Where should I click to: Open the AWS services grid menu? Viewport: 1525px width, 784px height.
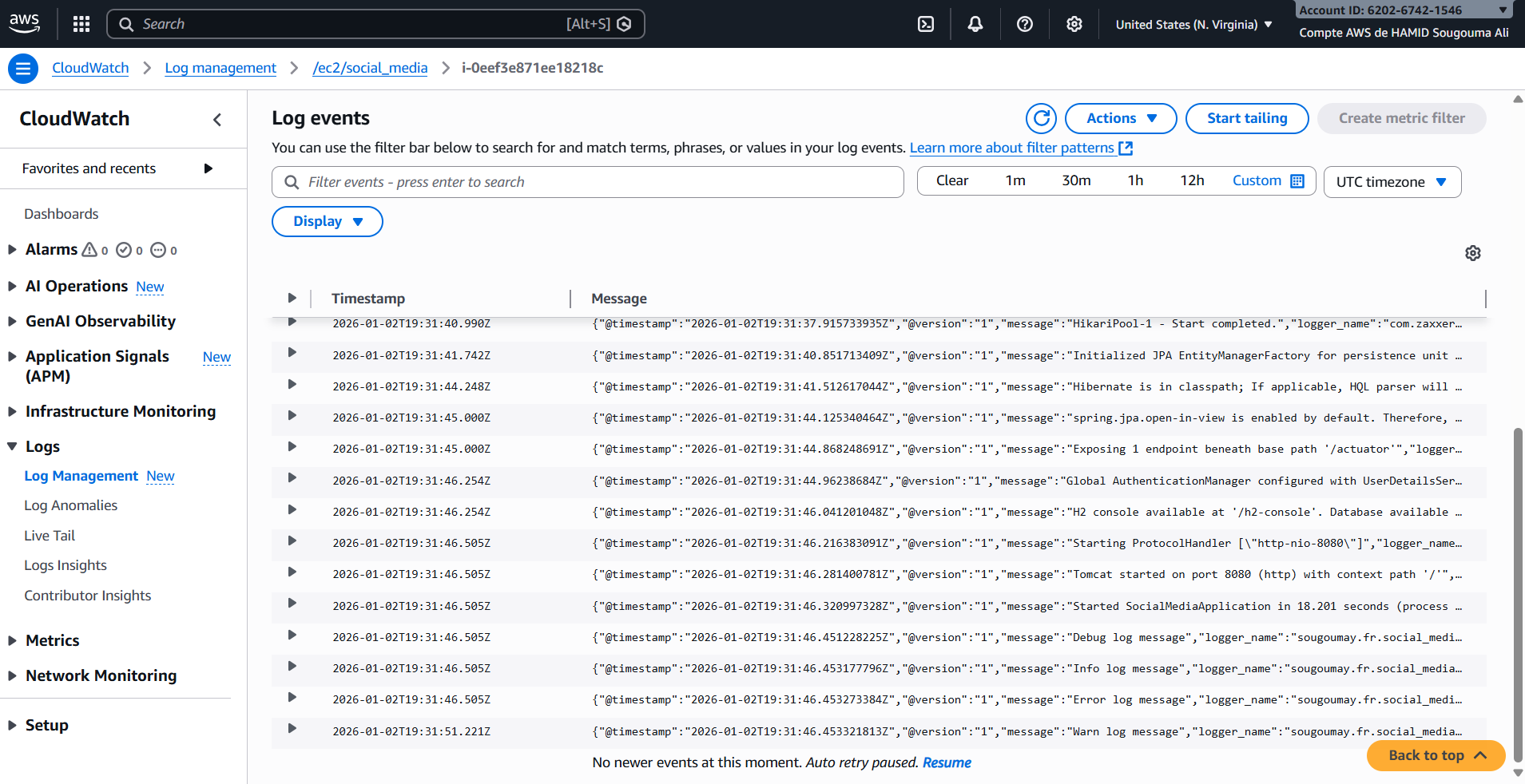pos(81,24)
